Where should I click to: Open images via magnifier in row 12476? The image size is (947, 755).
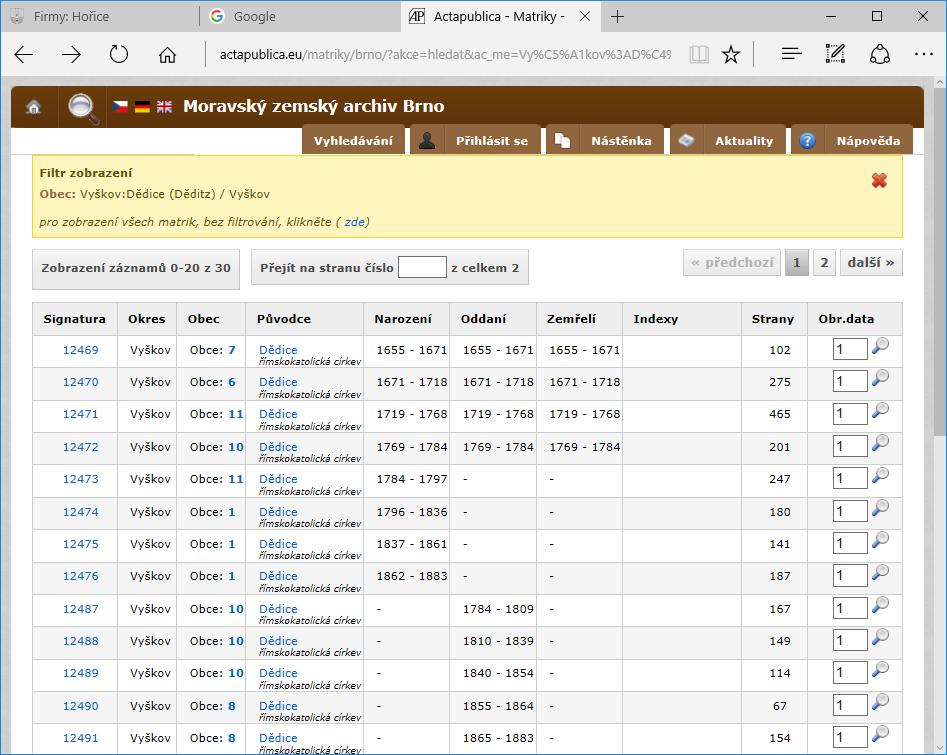click(x=881, y=572)
